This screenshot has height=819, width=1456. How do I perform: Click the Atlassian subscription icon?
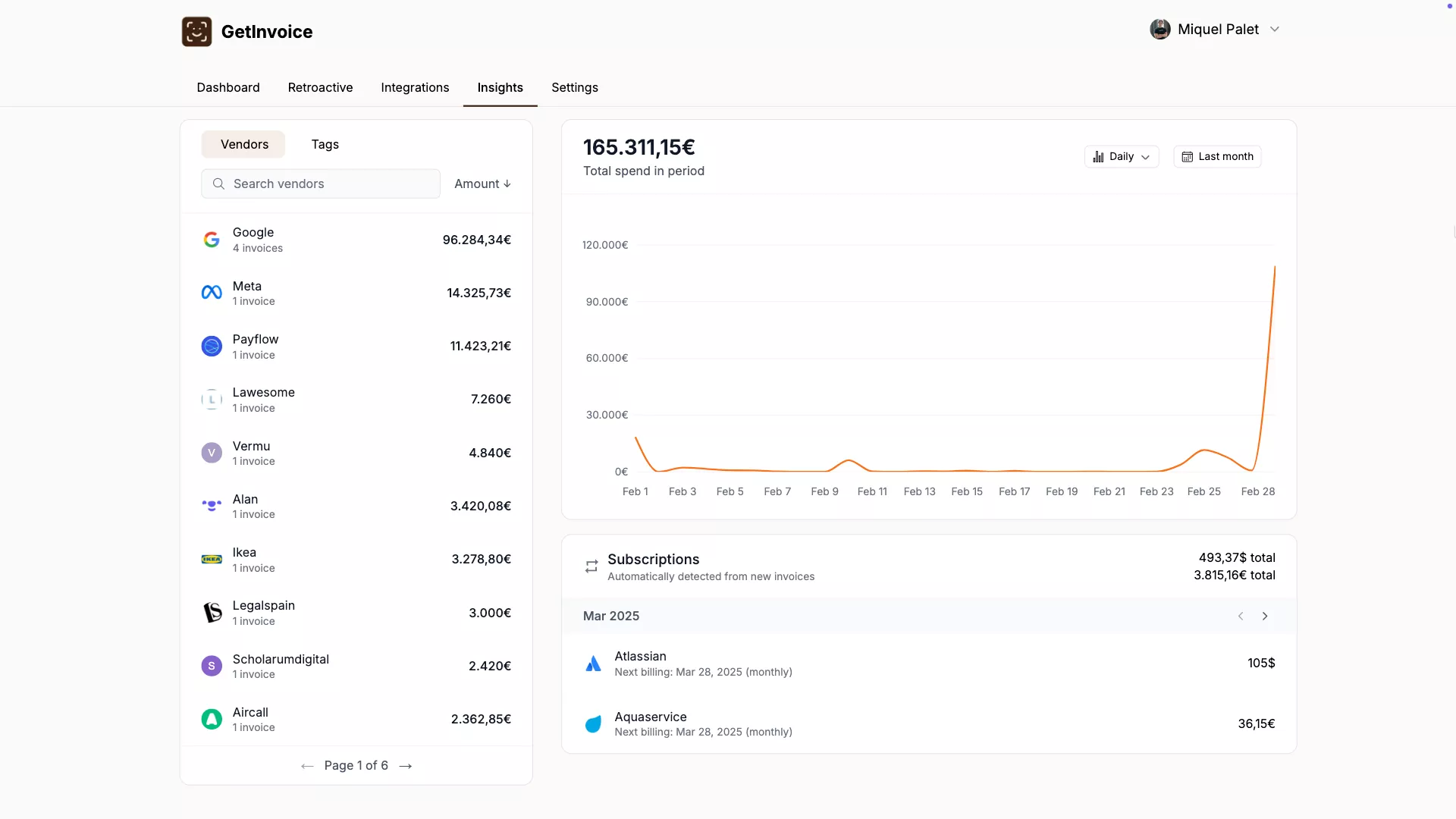click(x=593, y=664)
